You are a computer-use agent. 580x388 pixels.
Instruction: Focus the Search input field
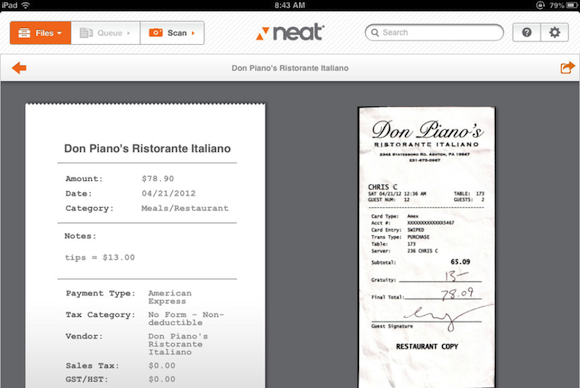tap(434, 33)
